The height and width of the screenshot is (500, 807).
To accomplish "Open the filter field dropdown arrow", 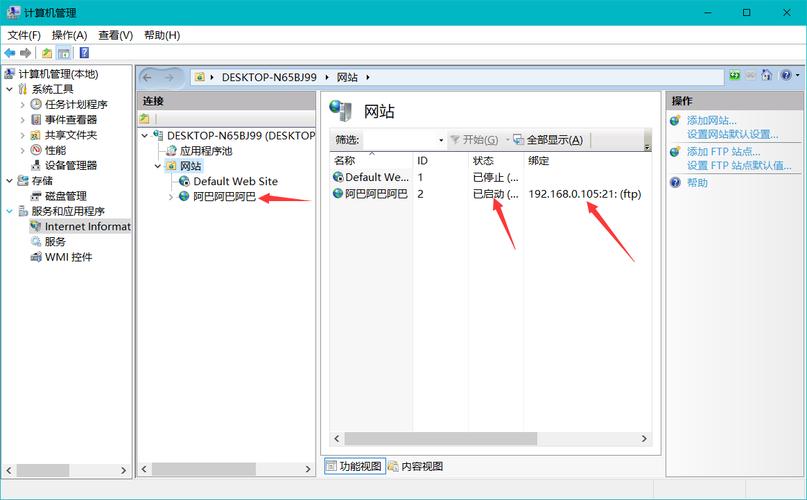I will pyautogui.click(x=440, y=140).
